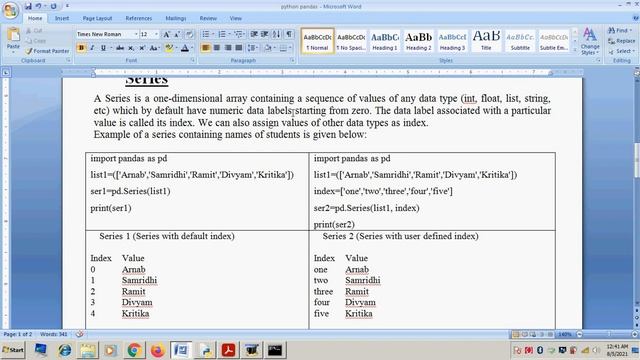
Task: Click the Increase Indent icon
Action: 264,34
